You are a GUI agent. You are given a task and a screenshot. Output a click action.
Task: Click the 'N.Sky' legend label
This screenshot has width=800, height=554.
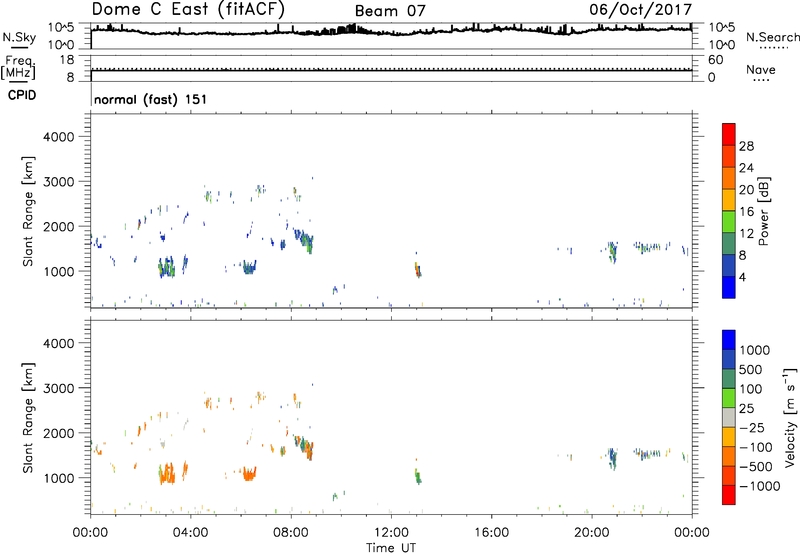coord(19,37)
